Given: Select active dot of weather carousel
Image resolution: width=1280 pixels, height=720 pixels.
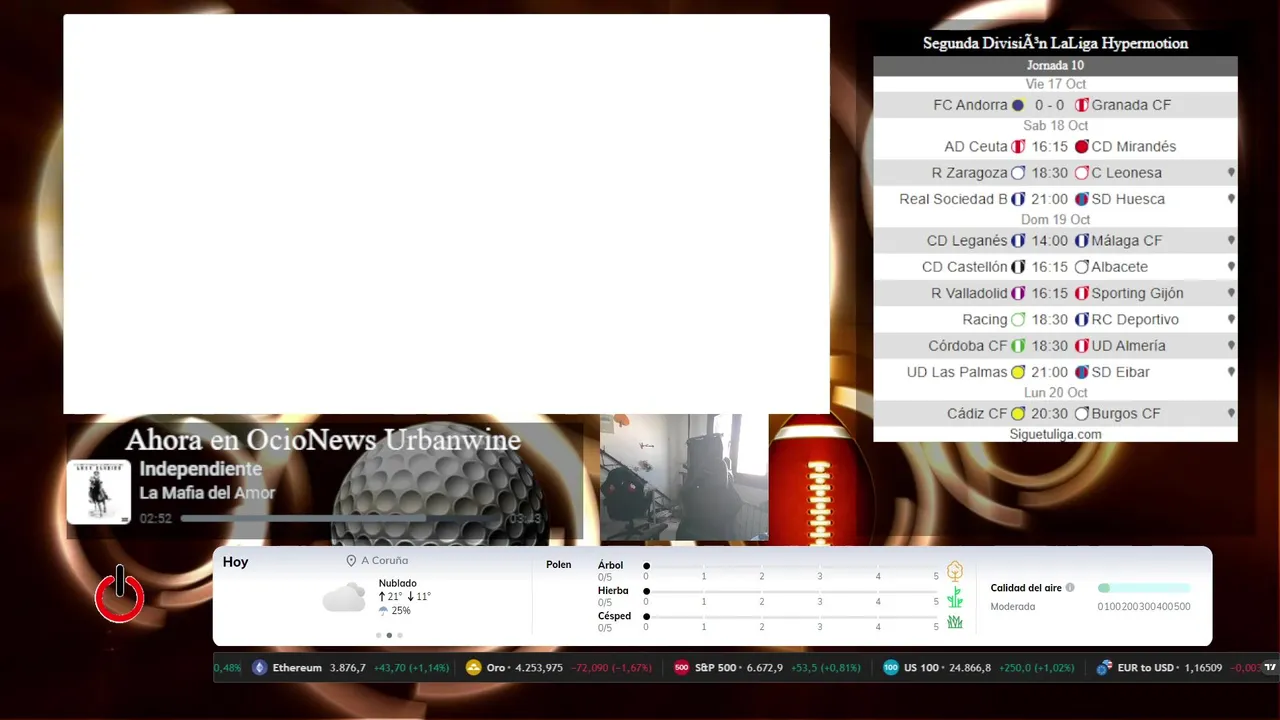Looking at the screenshot, I should click(x=389, y=635).
